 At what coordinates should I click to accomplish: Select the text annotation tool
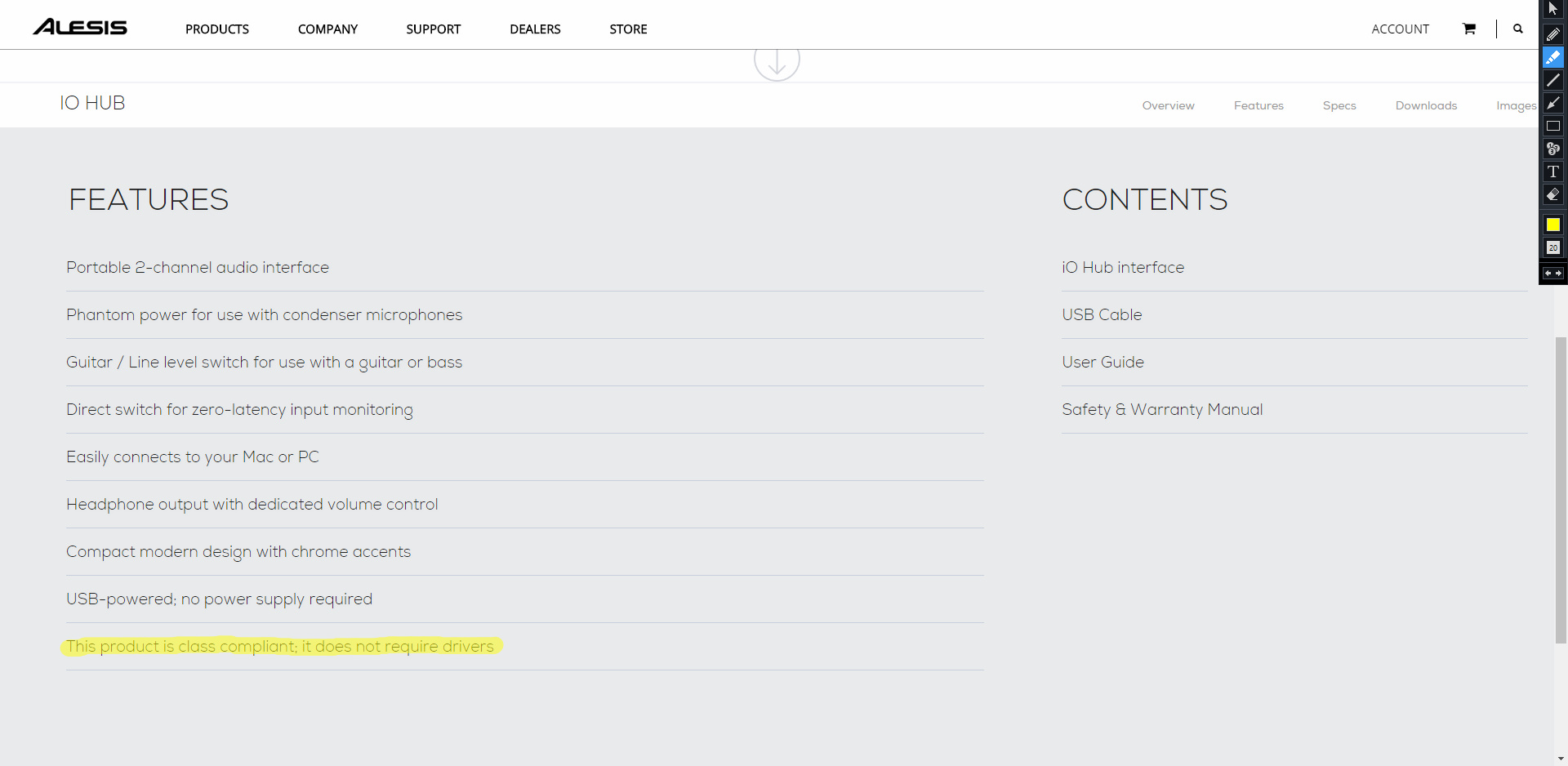[1553, 171]
